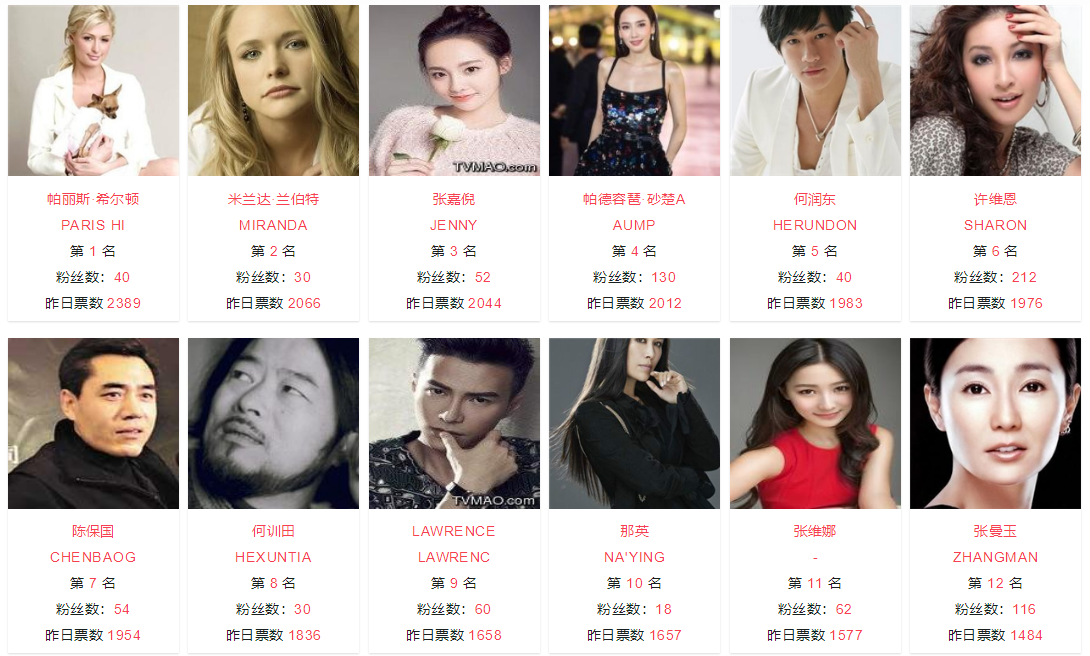Open the 张嘉倪 name link
Image resolution: width=1090 pixels, height=656 pixels.
(x=454, y=199)
